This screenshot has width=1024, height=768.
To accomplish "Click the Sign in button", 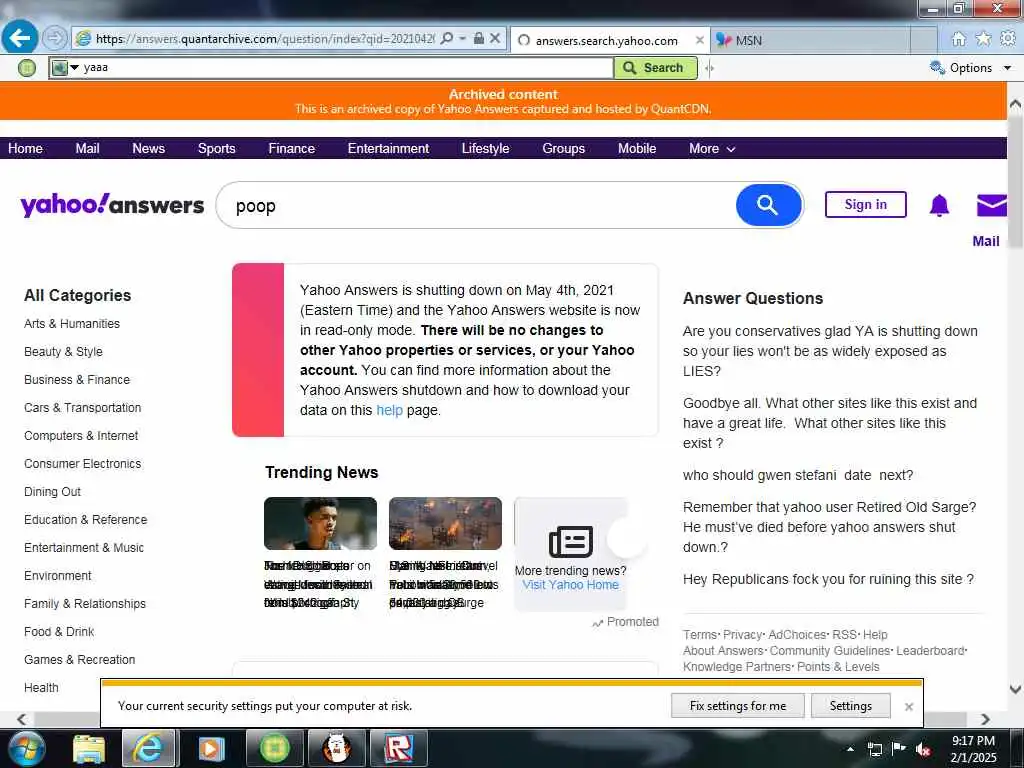I will (865, 204).
